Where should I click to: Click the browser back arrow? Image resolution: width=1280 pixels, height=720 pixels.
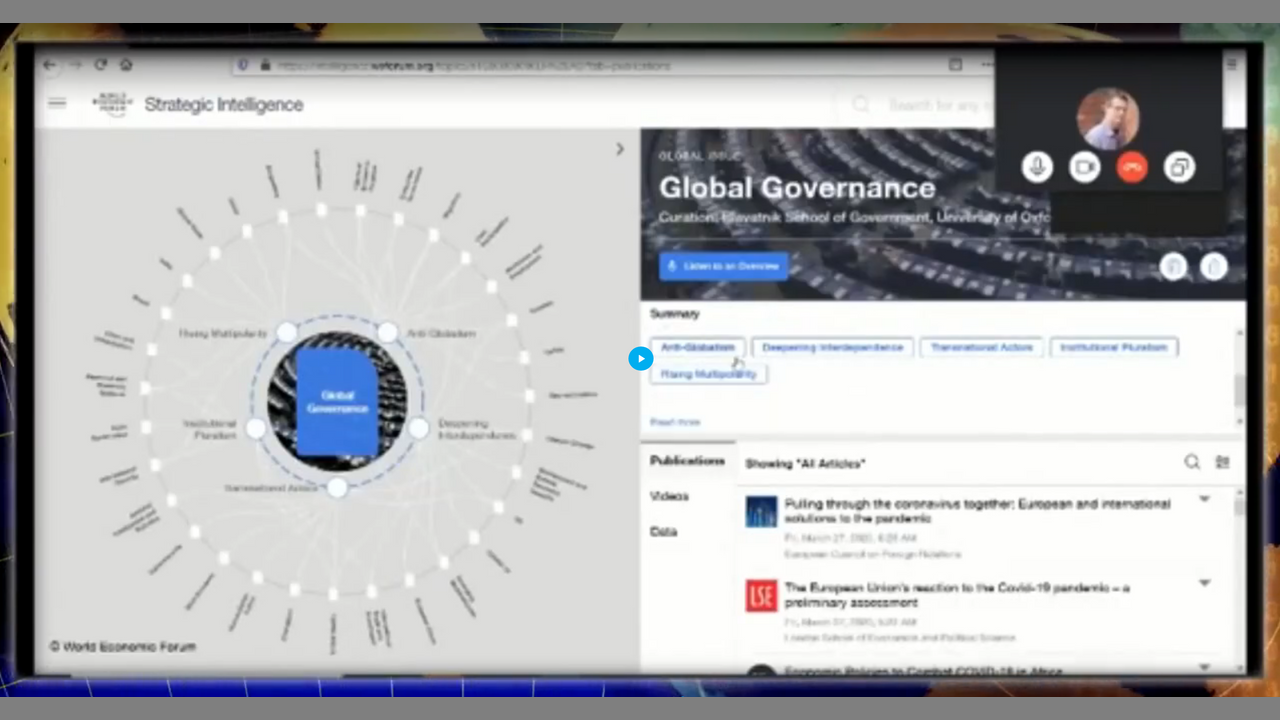pyautogui.click(x=49, y=65)
